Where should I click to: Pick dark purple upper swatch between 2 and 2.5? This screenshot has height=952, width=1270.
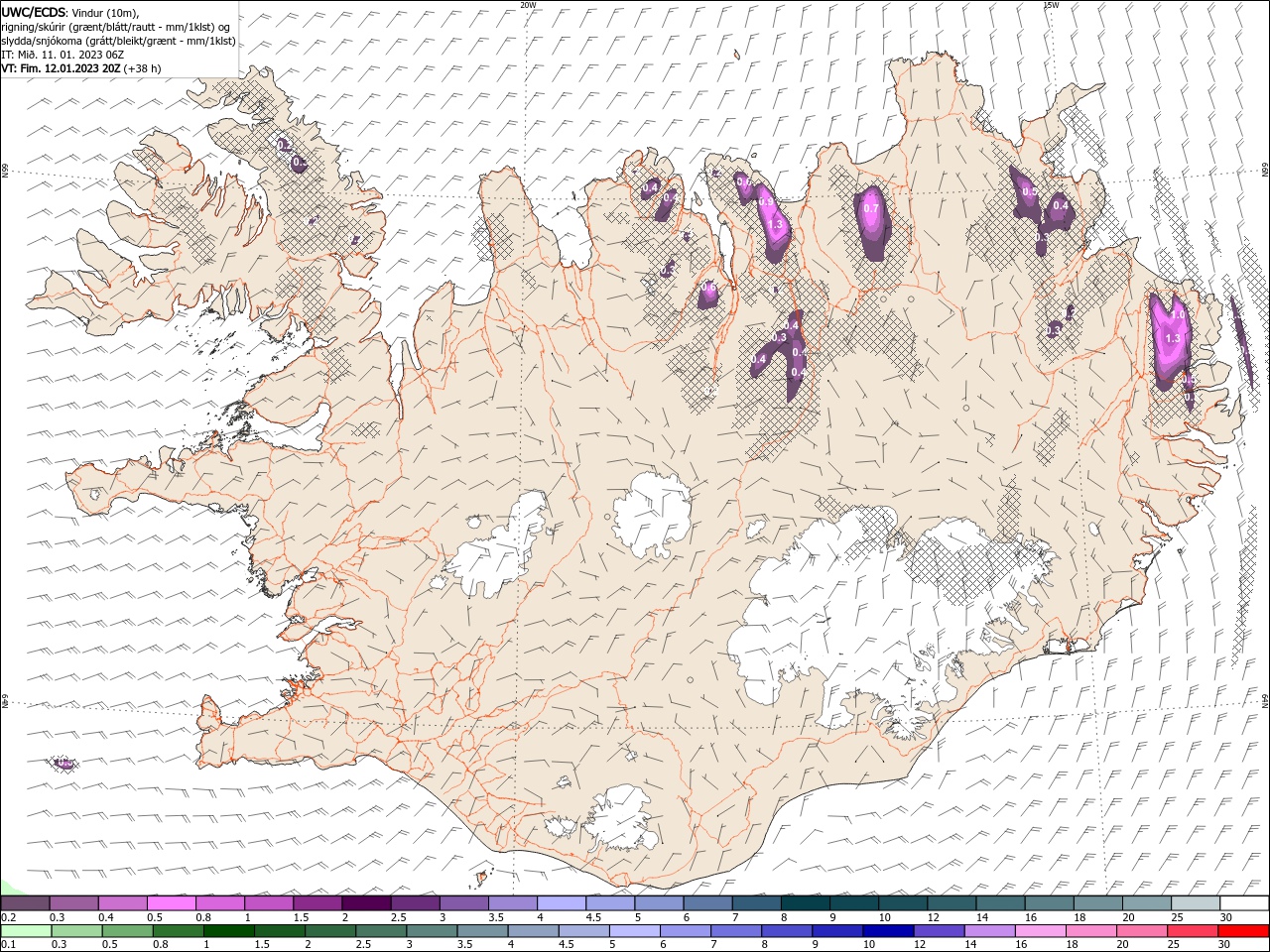[x=366, y=903]
